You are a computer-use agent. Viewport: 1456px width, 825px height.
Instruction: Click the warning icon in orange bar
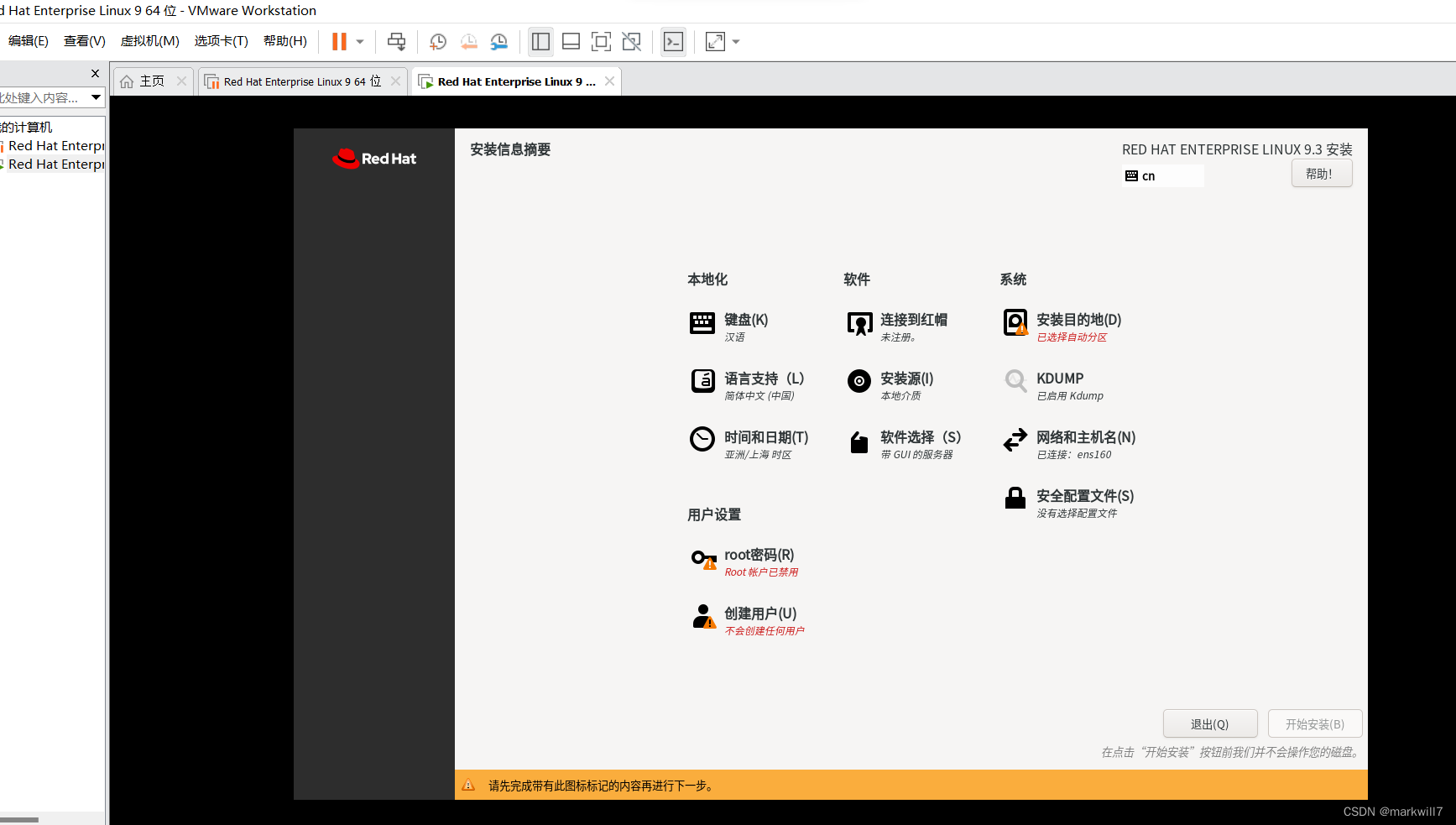[x=469, y=786]
